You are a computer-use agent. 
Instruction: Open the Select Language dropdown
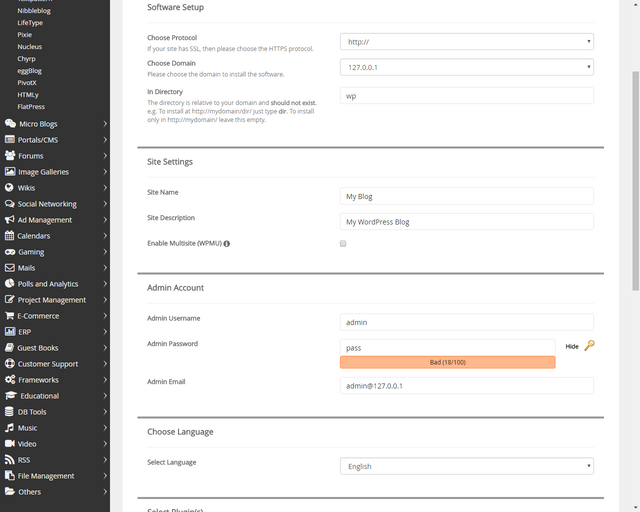[467, 466]
